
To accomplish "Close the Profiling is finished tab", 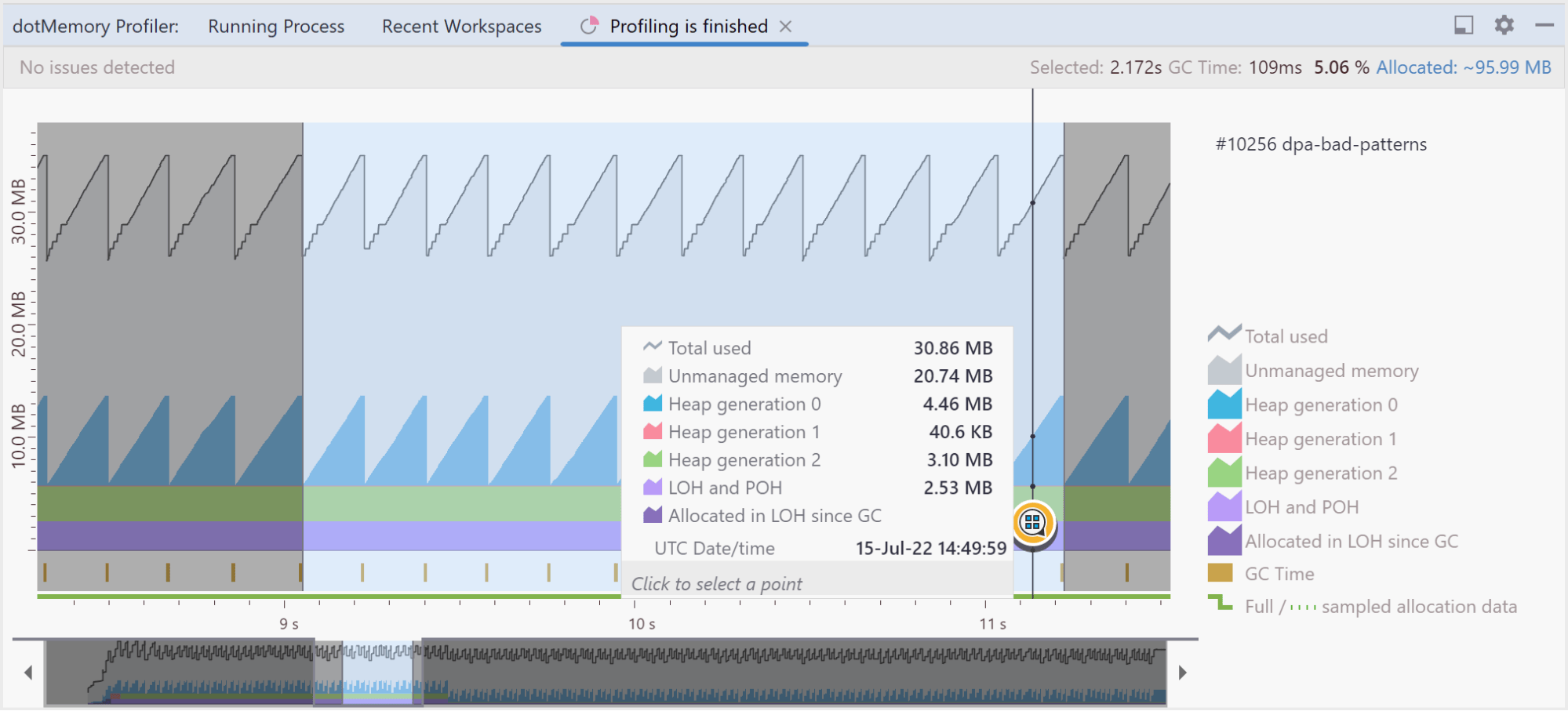I will [x=785, y=27].
